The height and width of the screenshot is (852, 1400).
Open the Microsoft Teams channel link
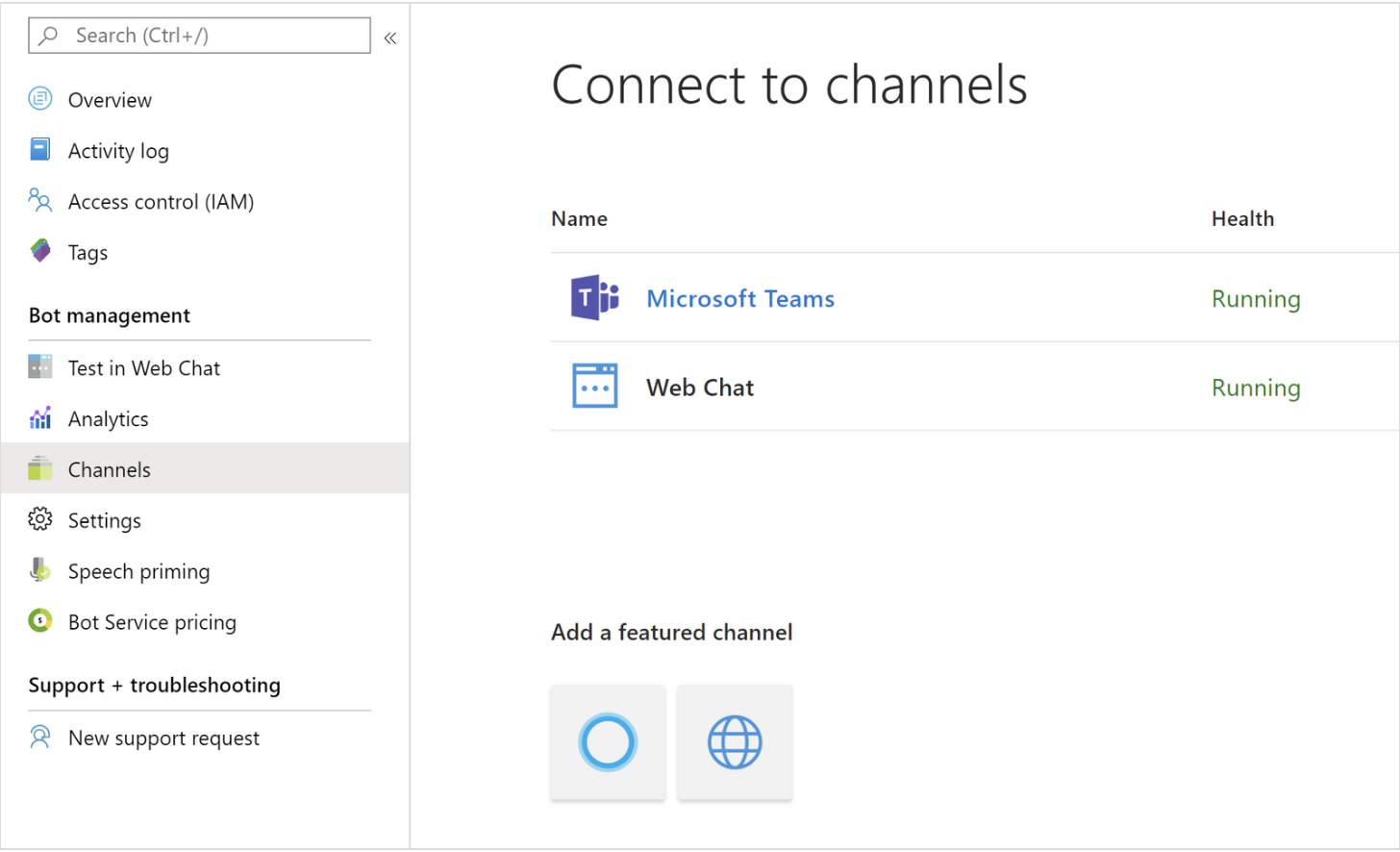[x=740, y=299]
